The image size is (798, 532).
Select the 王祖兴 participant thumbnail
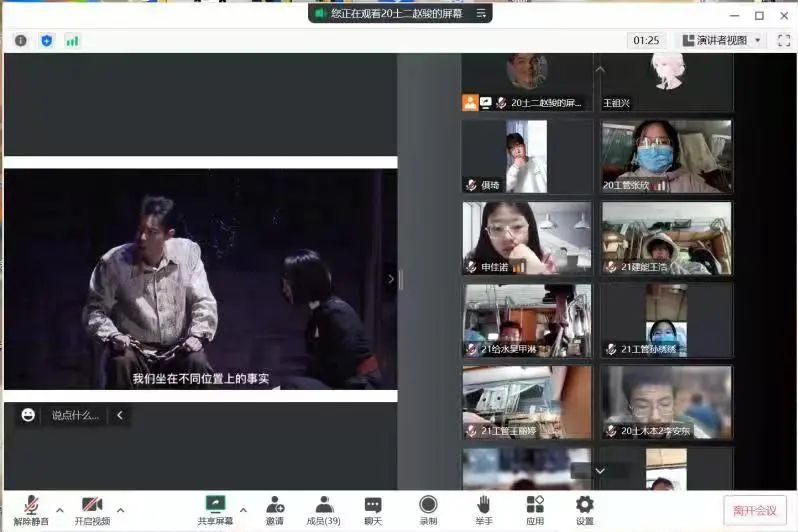tap(667, 82)
